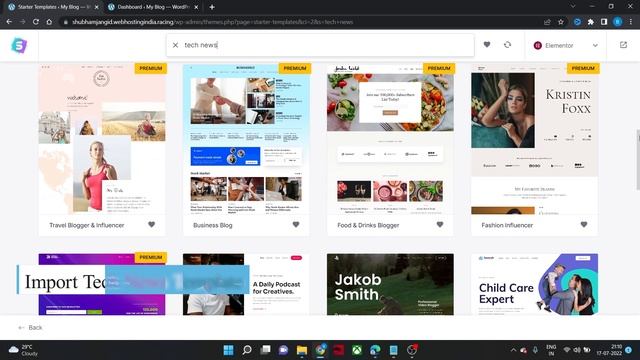Bookmark this page with the star icon
The height and width of the screenshot is (360, 640).
pos(561,22)
